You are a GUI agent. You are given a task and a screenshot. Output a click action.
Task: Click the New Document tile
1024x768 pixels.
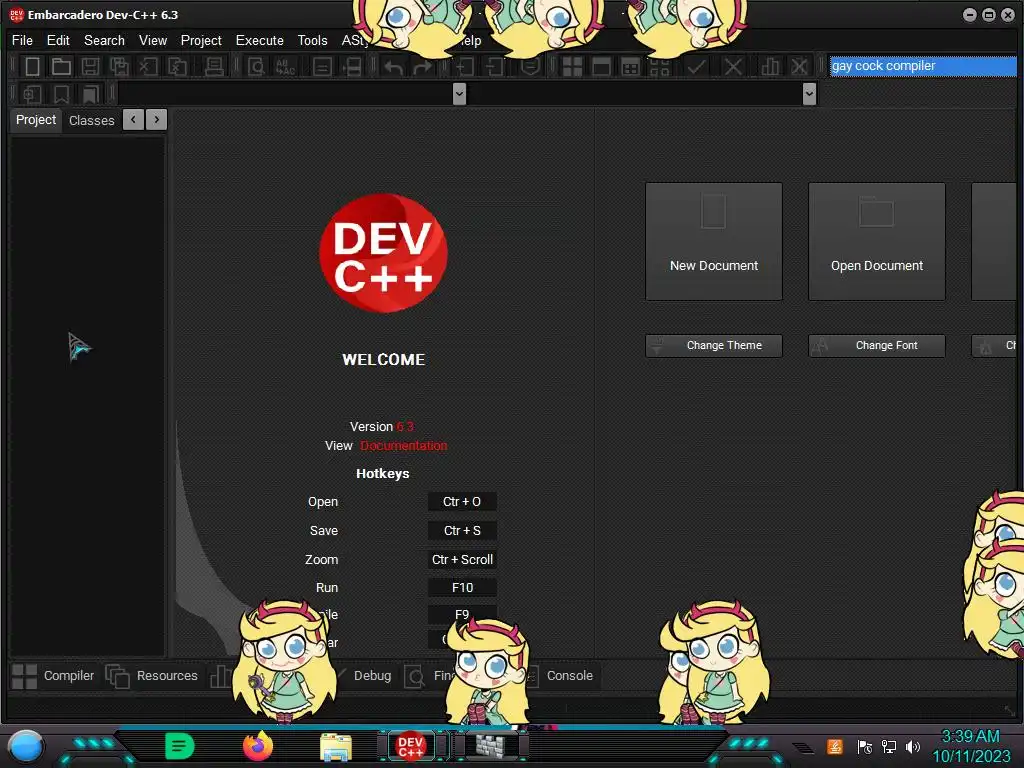pos(714,242)
